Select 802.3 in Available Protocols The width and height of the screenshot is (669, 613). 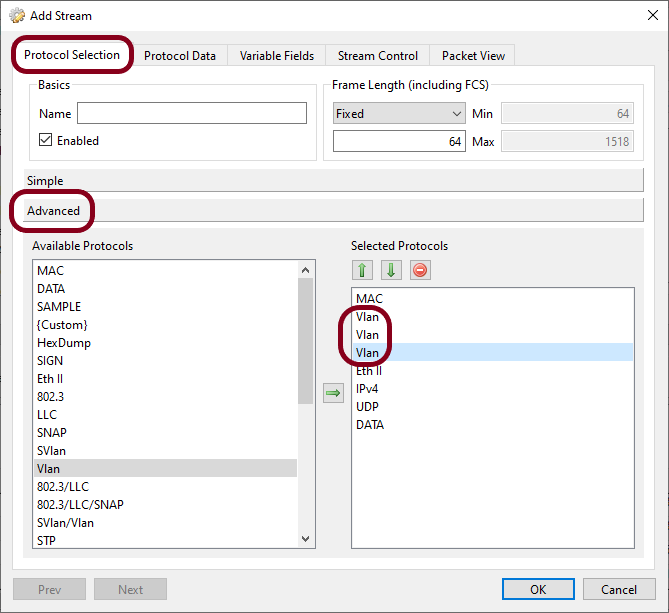tap(166, 397)
